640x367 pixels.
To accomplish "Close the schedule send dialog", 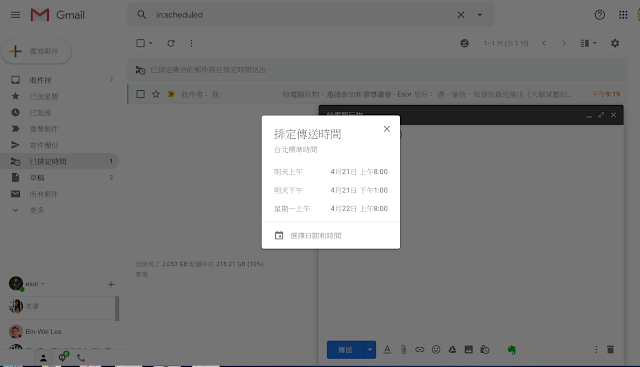I will 387,129.
